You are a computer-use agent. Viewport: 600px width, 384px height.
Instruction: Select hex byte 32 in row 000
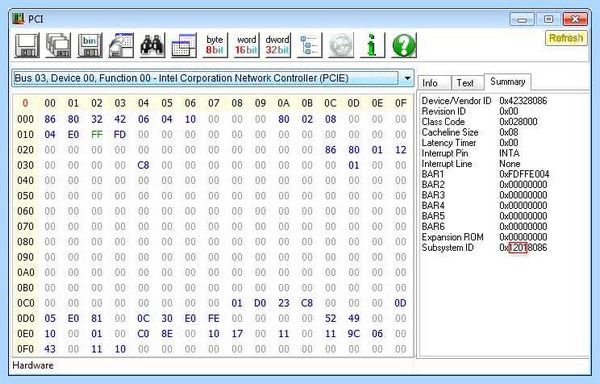point(97,119)
